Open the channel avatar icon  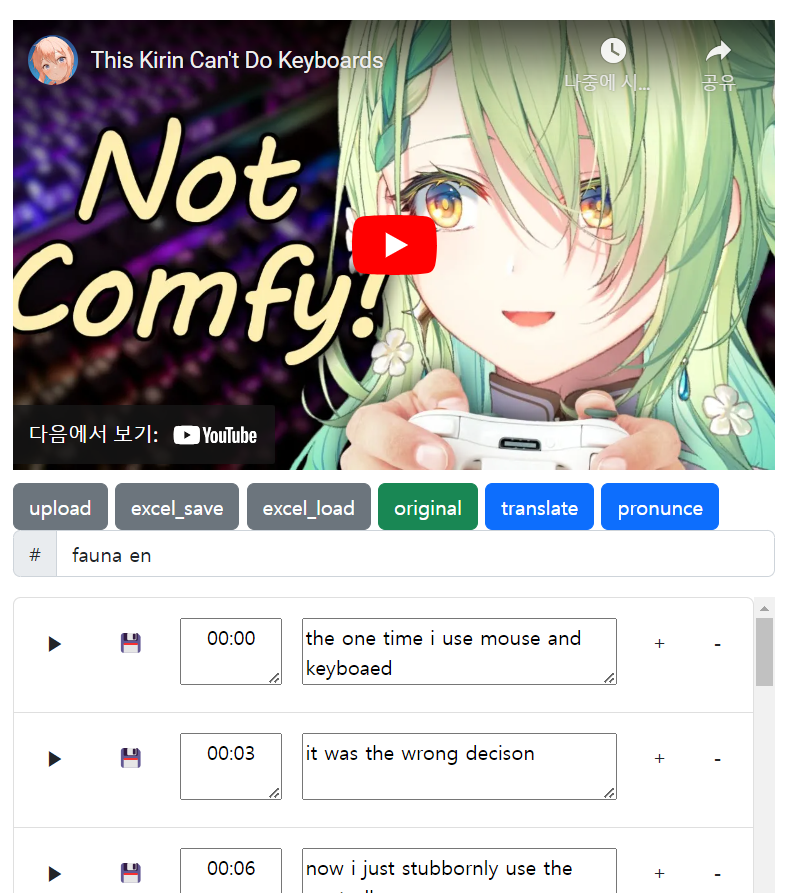pyautogui.click(x=53, y=60)
